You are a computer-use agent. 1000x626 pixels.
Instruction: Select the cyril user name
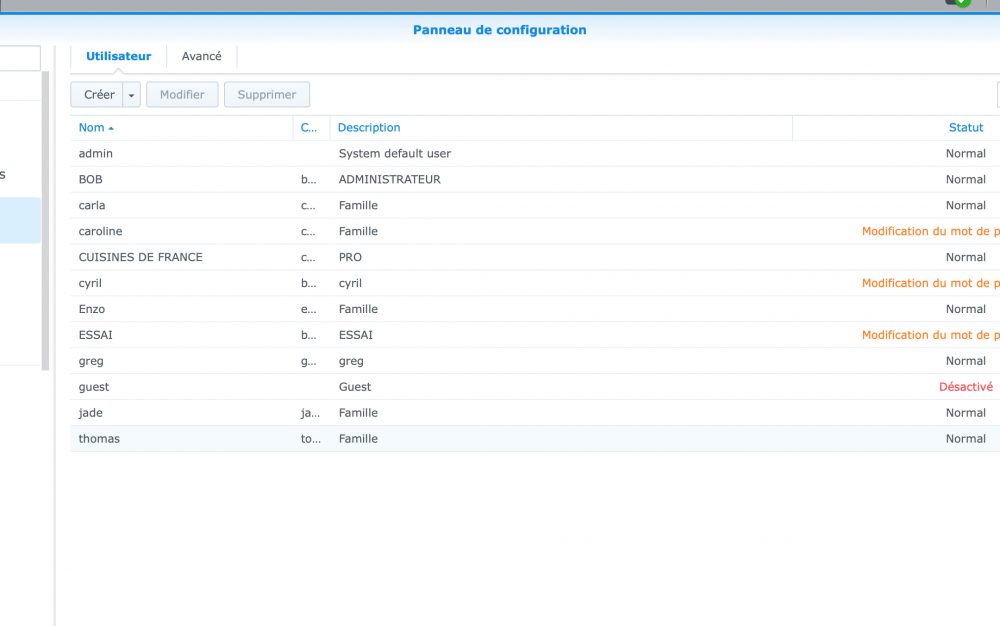[x=90, y=283]
